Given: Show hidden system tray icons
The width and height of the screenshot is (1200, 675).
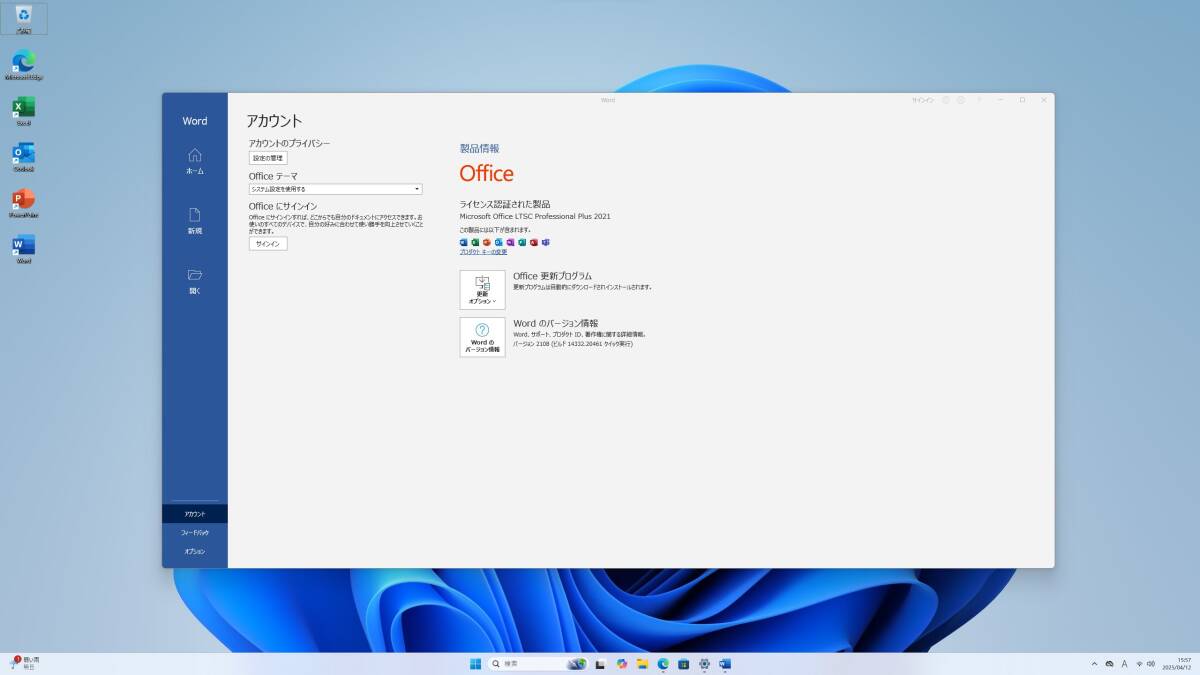Looking at the screenshot, I should pyautogui.click(x=1094, y=664).
